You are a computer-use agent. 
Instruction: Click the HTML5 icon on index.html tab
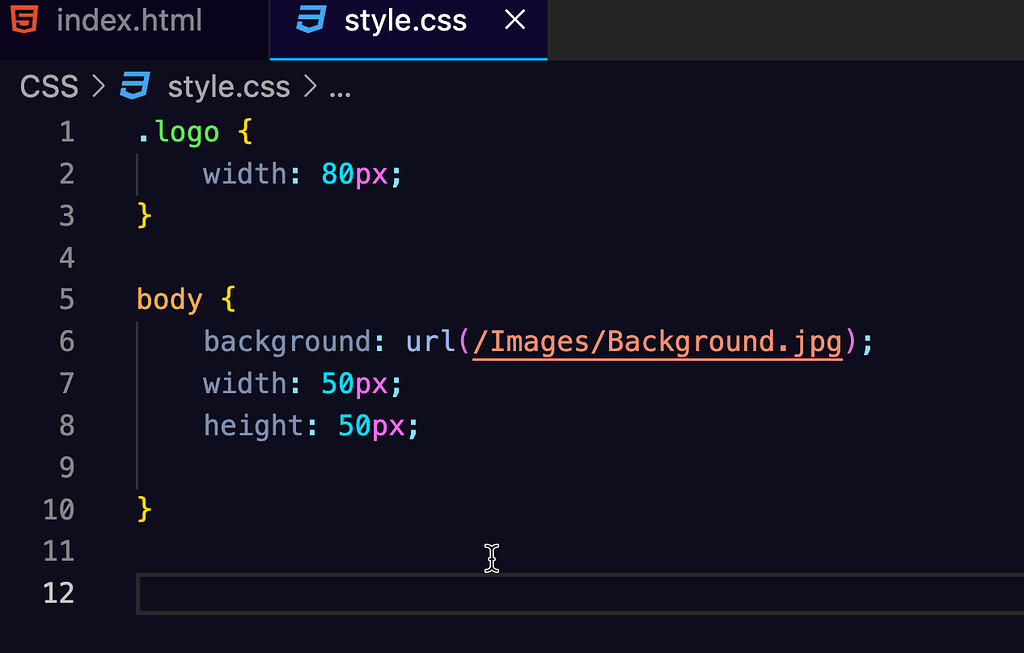pyautogui.click(x=22, y=20)
